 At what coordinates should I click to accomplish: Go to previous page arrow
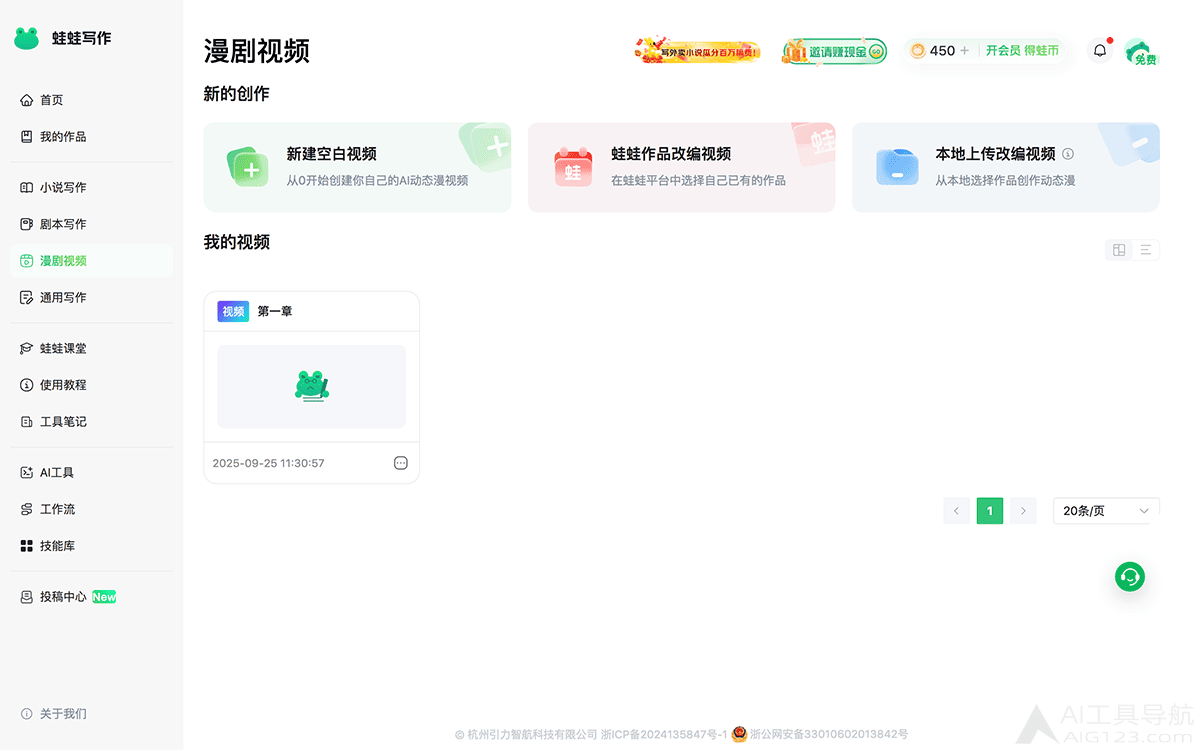click(956, 511)
